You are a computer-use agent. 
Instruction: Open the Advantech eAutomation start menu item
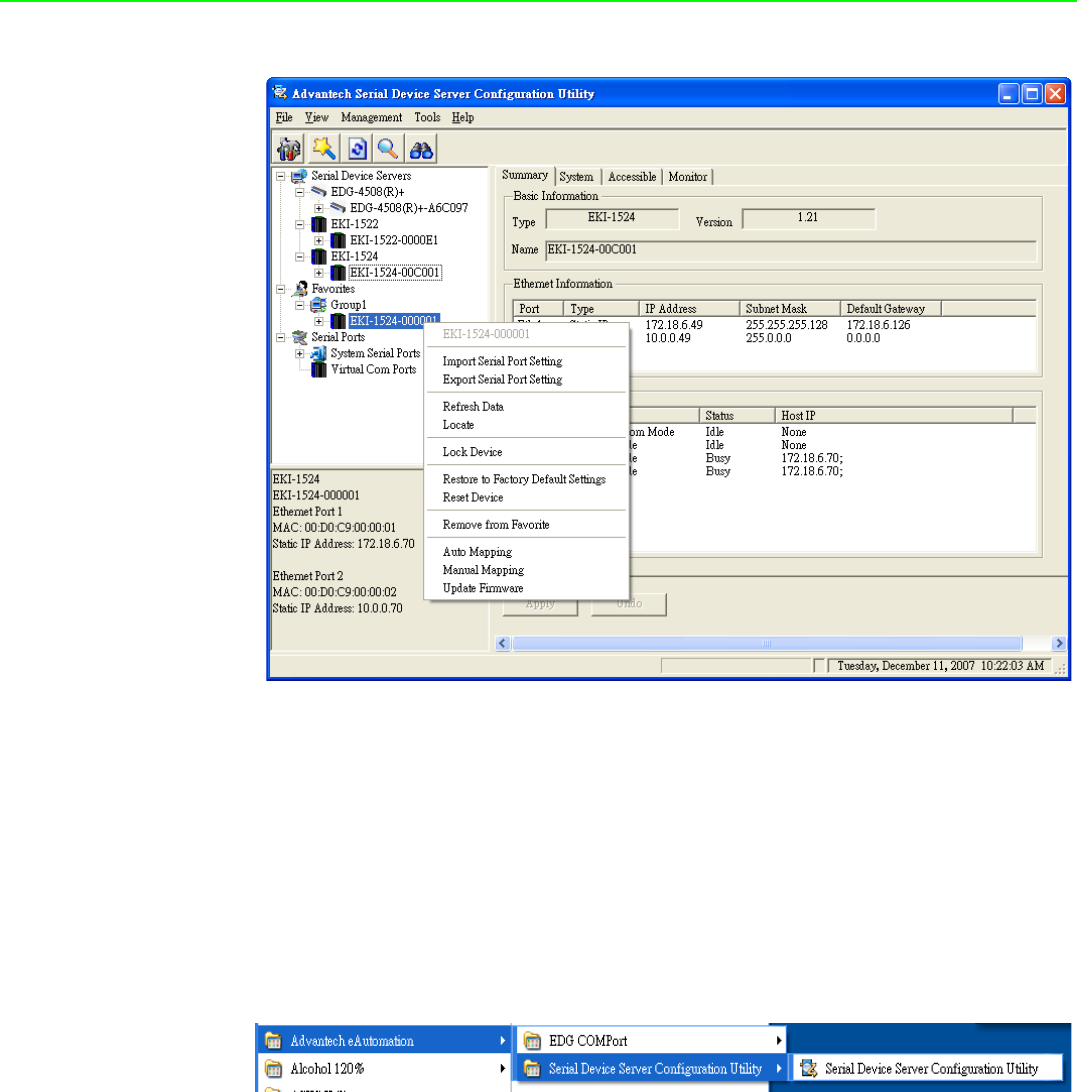[x=385, y=1041]
